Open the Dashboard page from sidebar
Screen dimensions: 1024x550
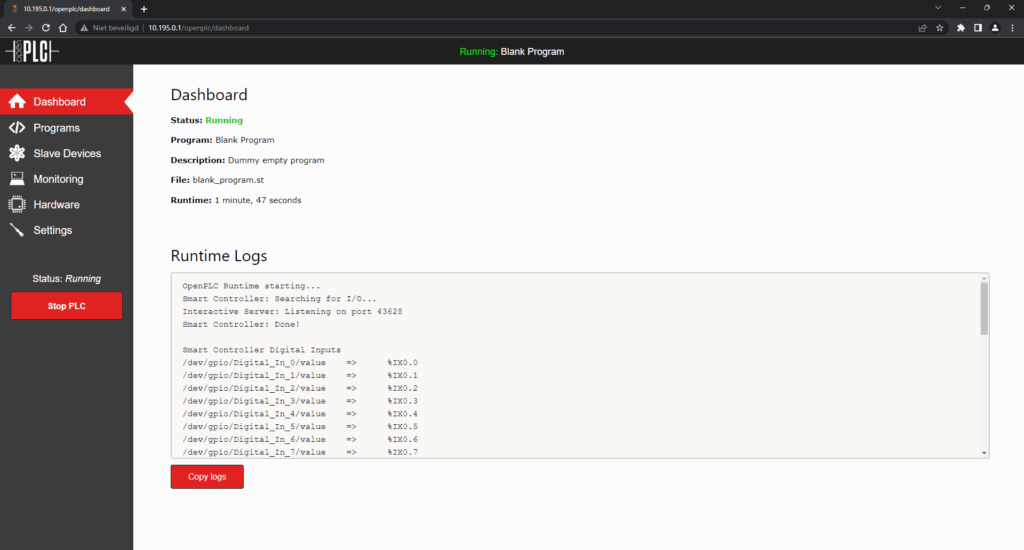pyautogui.click(x=59, y=102)
